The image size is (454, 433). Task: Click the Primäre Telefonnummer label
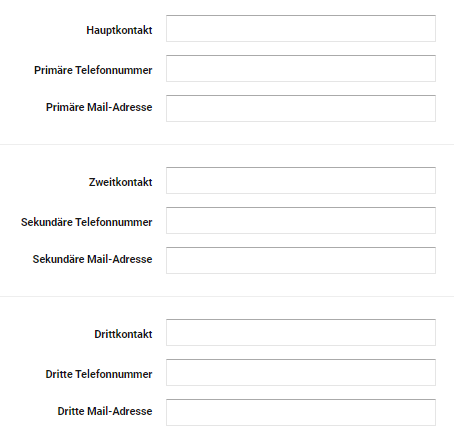[x=93, y=70]
